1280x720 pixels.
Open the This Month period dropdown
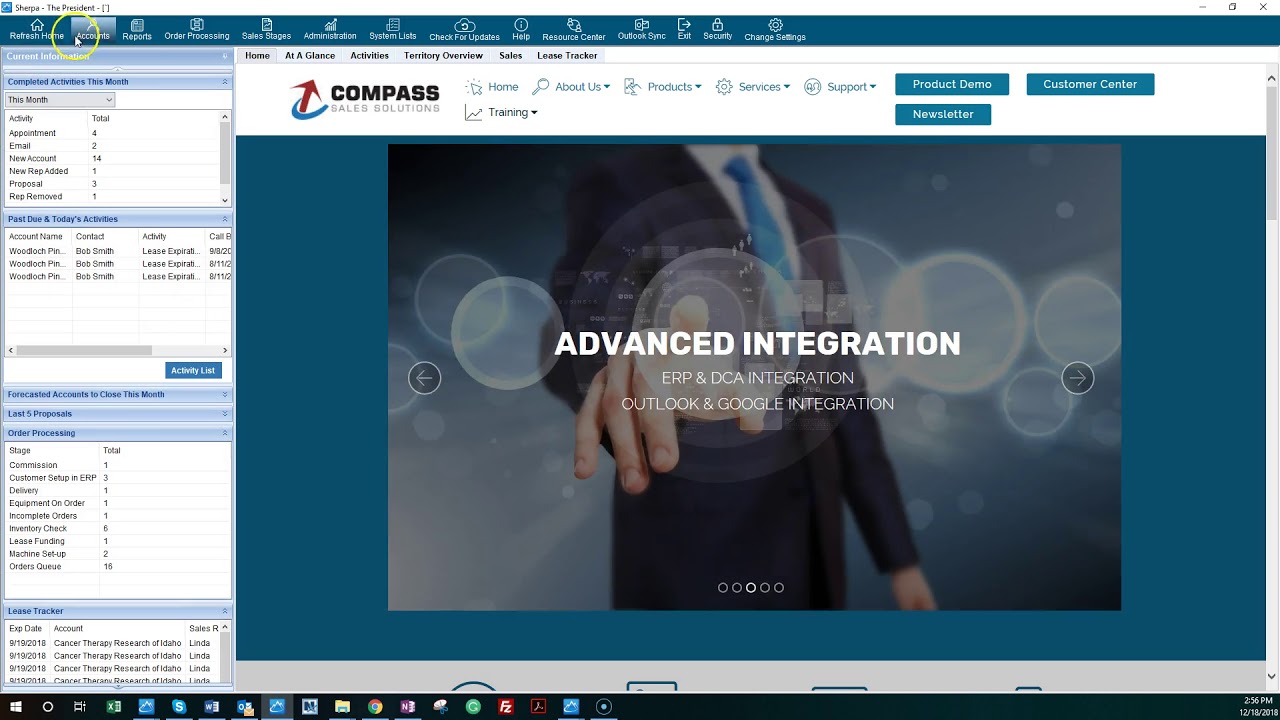[60, 100]
